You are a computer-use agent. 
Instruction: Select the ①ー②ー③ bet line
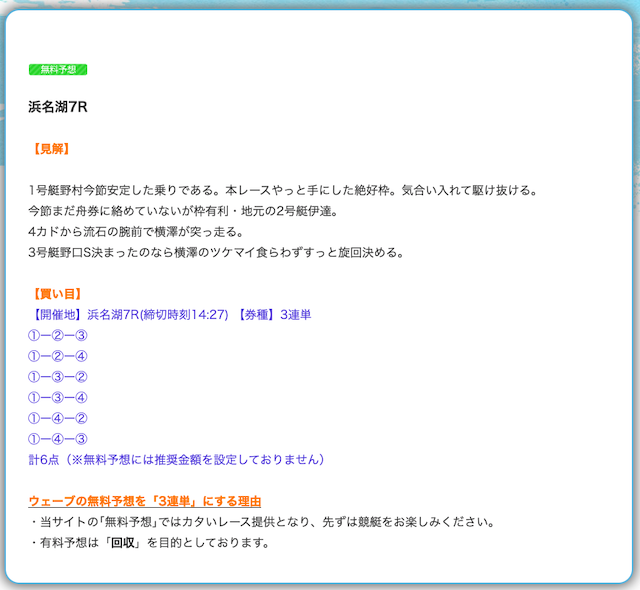[58, 336]
